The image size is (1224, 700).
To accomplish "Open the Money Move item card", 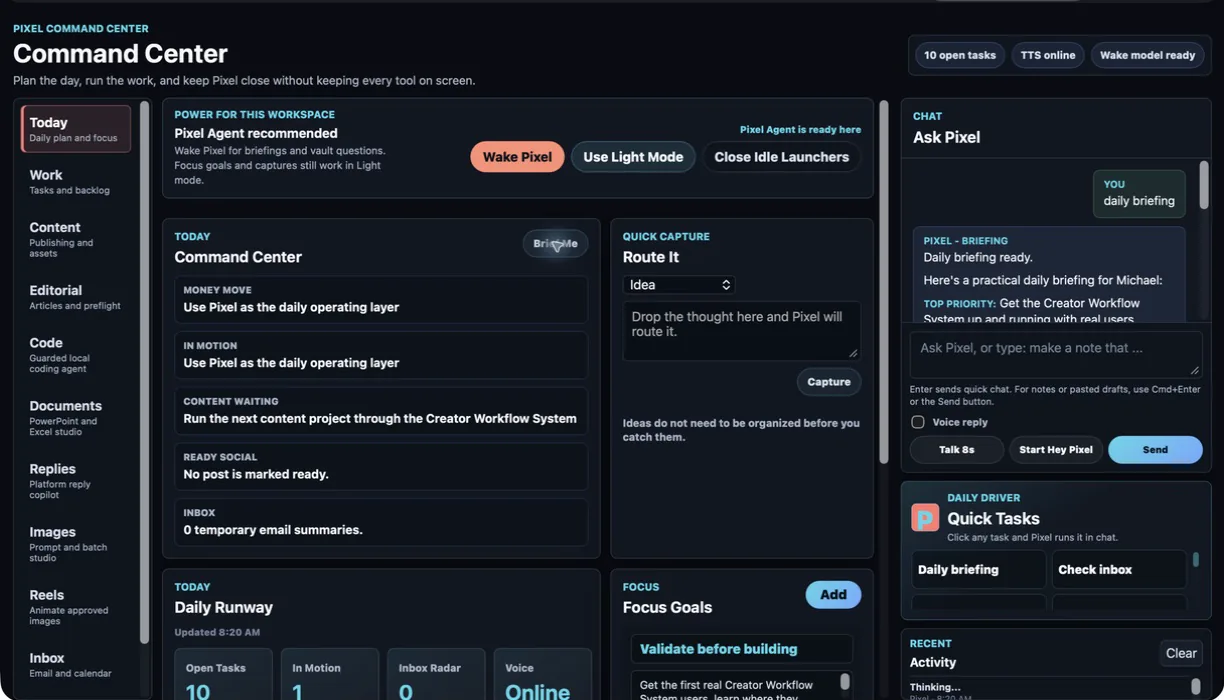I will coord(381,299).
